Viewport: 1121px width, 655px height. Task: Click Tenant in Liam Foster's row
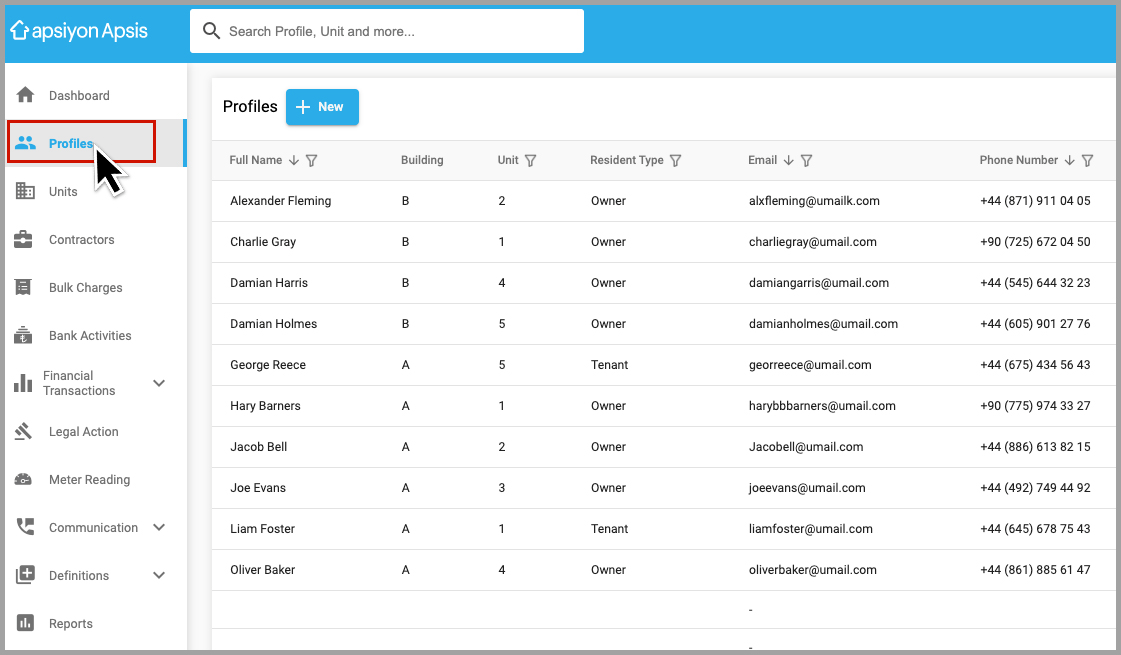pos(609,528)
